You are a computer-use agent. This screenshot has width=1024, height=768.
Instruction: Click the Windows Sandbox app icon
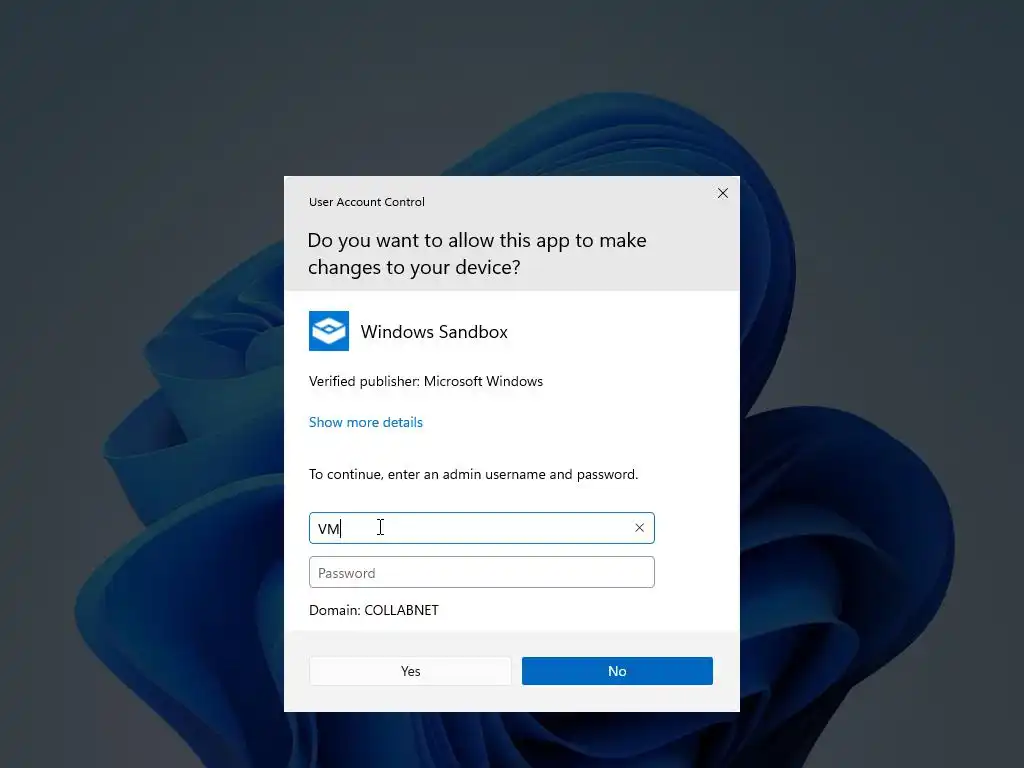pos(328,331)
